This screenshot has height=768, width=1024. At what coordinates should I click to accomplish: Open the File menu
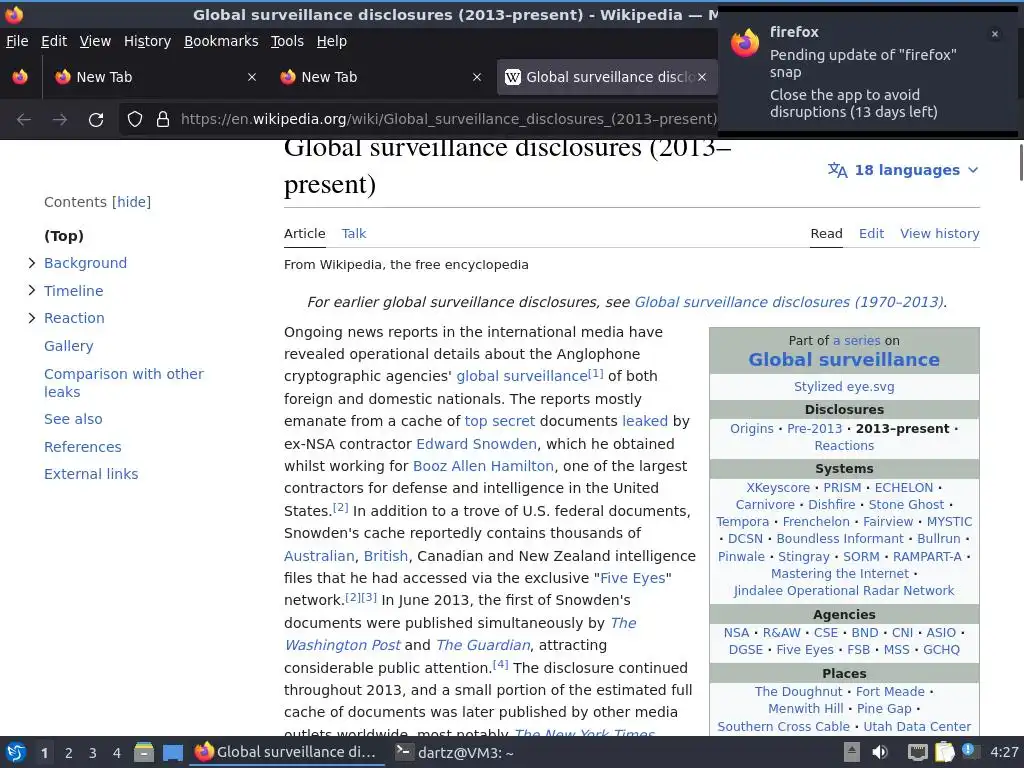click(17, 41)
